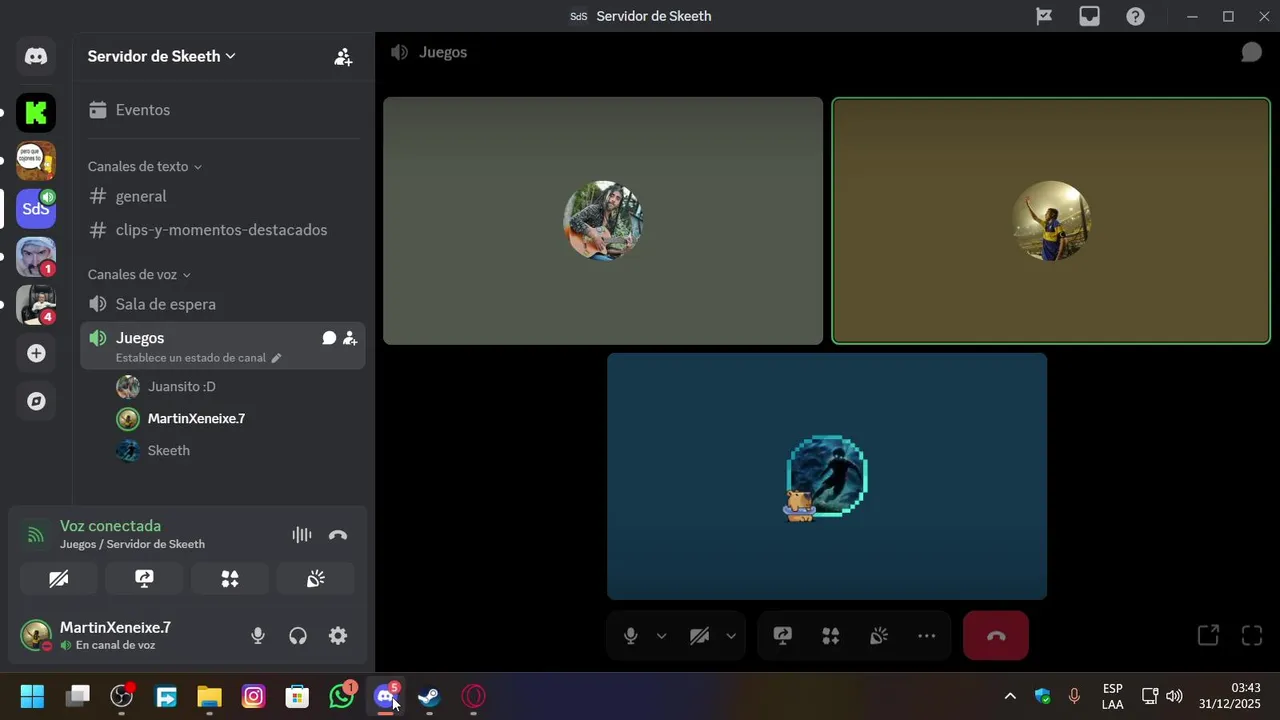Enter full screen call view
The height and width of the screenshot is (720, 1280).
point(1252,635)
